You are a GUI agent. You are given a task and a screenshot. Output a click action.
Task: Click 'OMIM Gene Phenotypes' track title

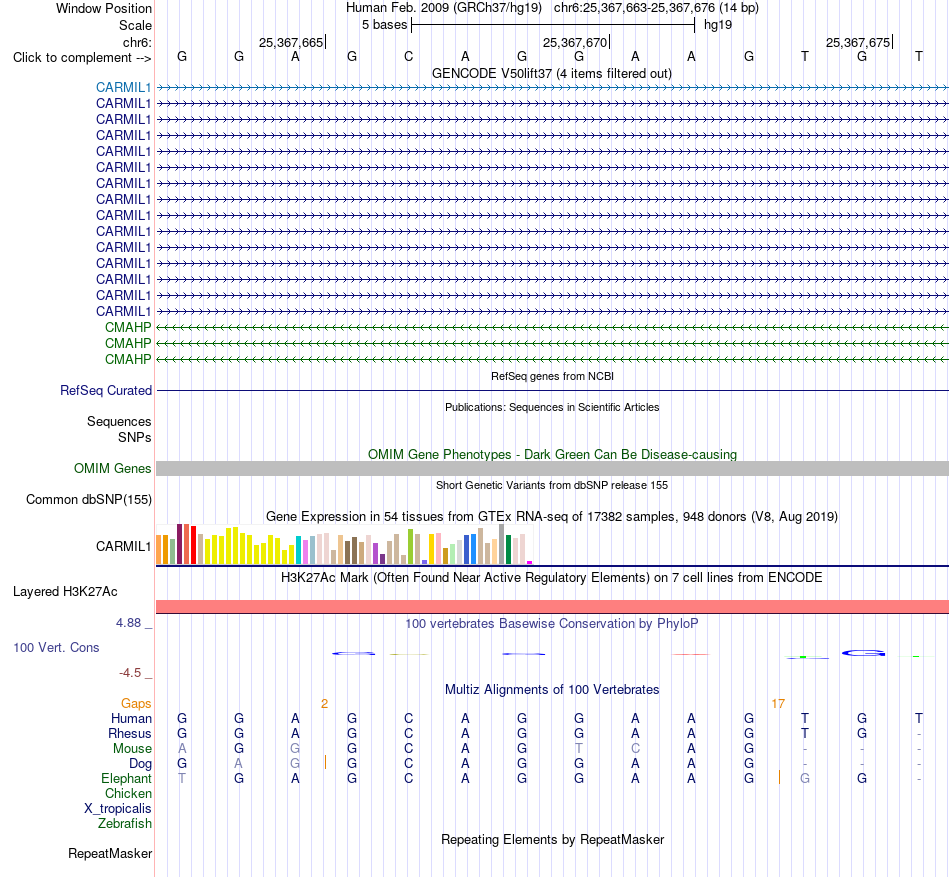coord(552,454)
